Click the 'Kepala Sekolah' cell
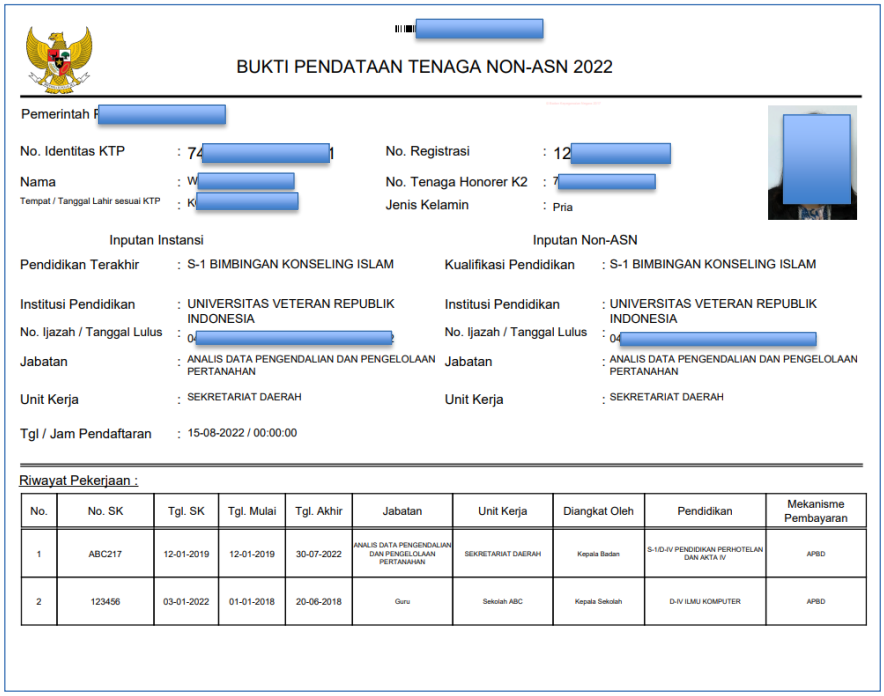 [598, 602]
